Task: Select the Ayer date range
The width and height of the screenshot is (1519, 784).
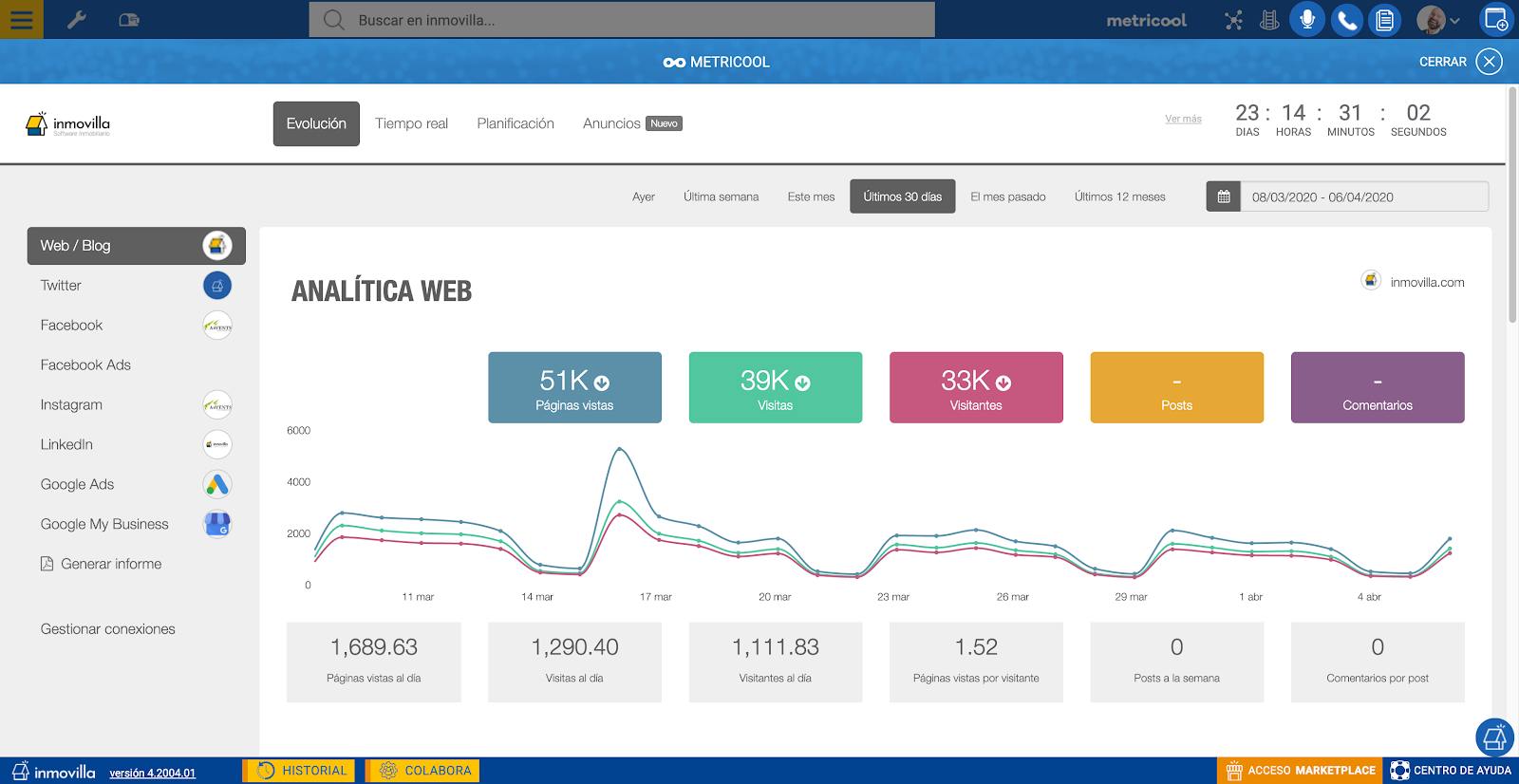Action: [644, 196]
